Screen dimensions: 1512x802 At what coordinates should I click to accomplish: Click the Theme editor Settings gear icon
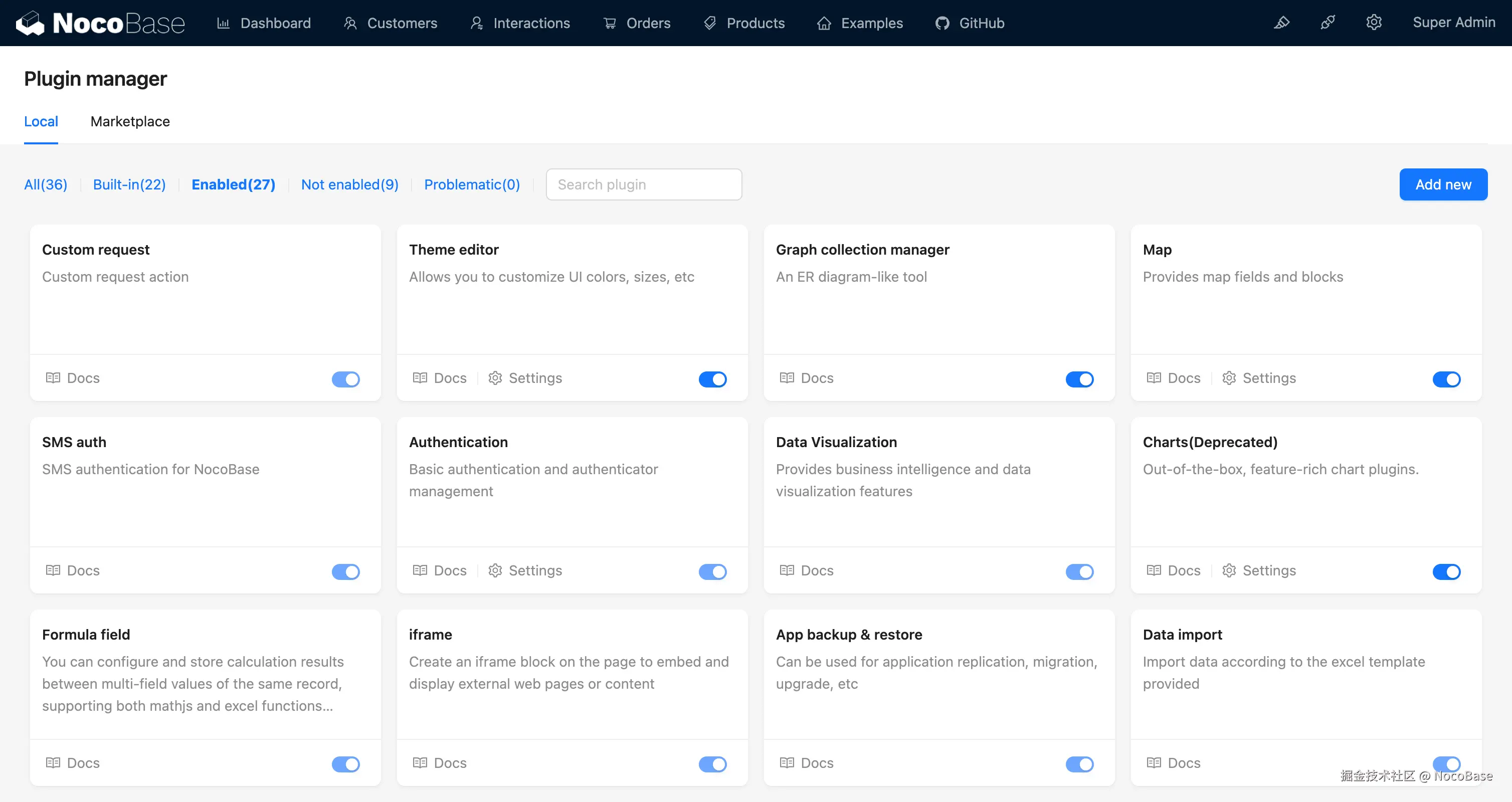(495, 378)
